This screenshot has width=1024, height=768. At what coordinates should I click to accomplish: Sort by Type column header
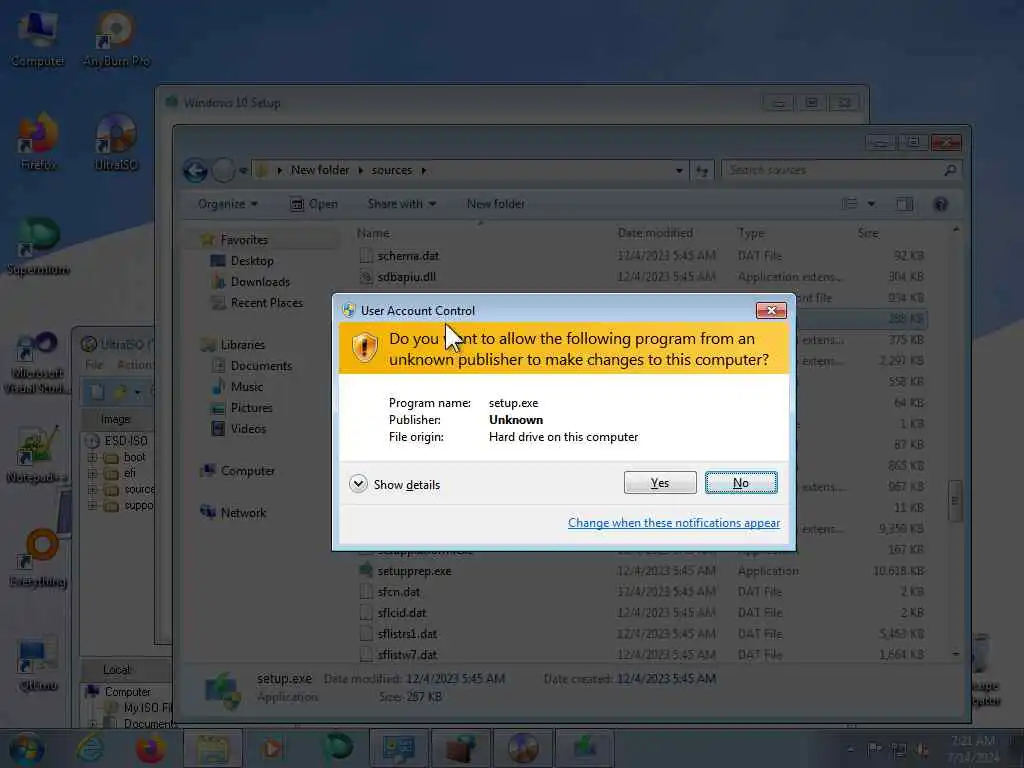[751, 232]
